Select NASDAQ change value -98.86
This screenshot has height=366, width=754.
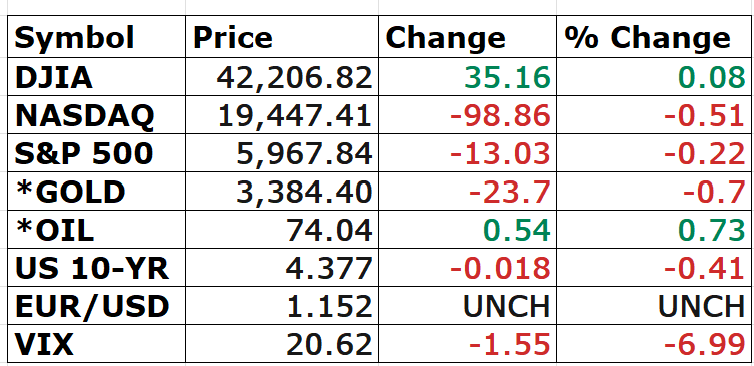click(x=467, y=115)
